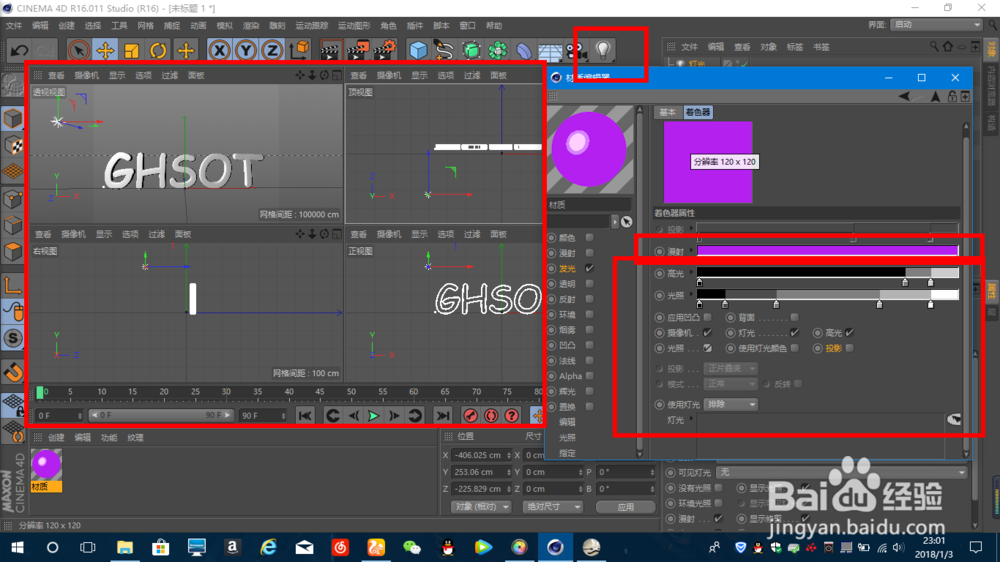Expand the 光照 gradient arrow
The width and height of the screenshot is (1000, 562).
click(x=691, y=295)
